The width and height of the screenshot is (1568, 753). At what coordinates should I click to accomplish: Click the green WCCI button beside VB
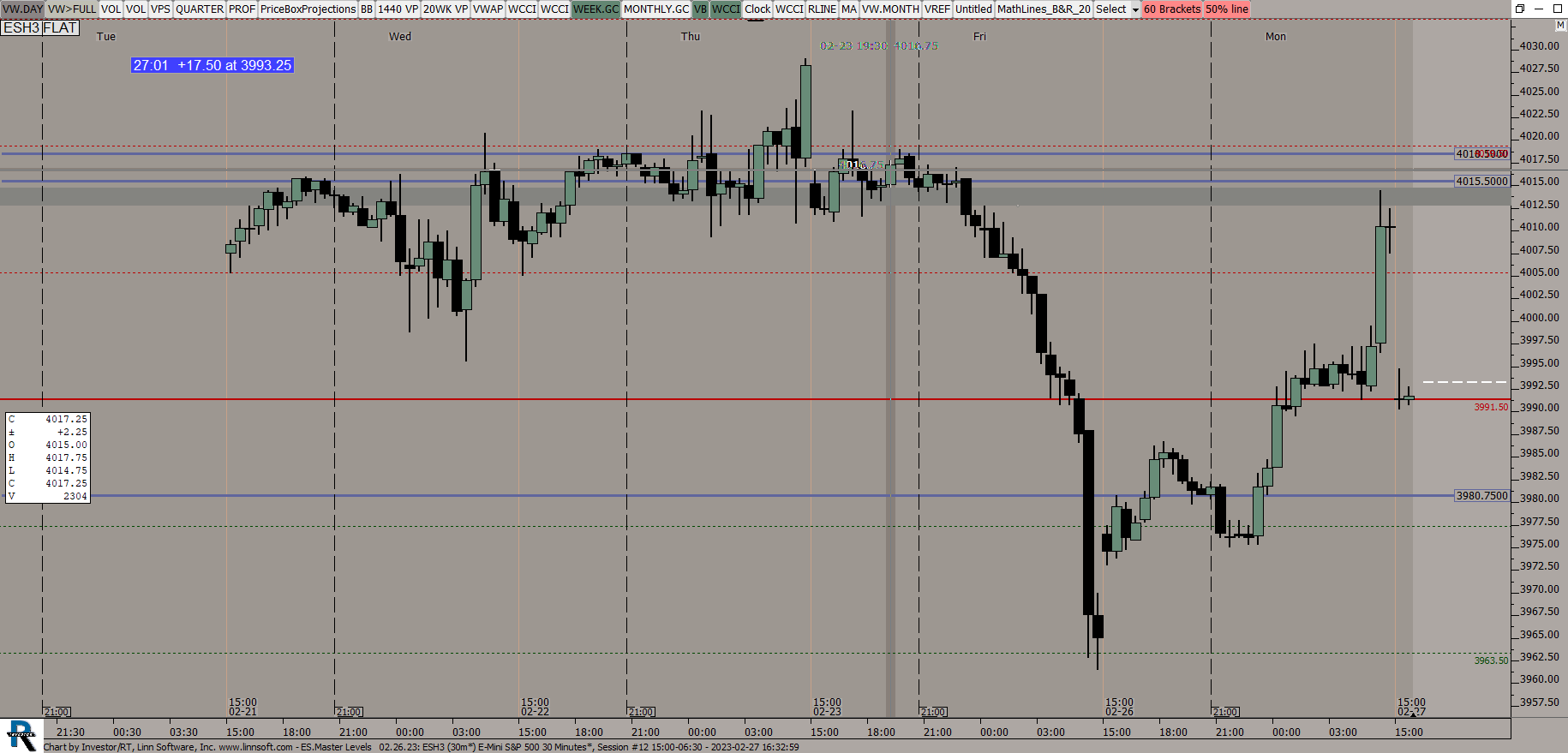[726, 9]
